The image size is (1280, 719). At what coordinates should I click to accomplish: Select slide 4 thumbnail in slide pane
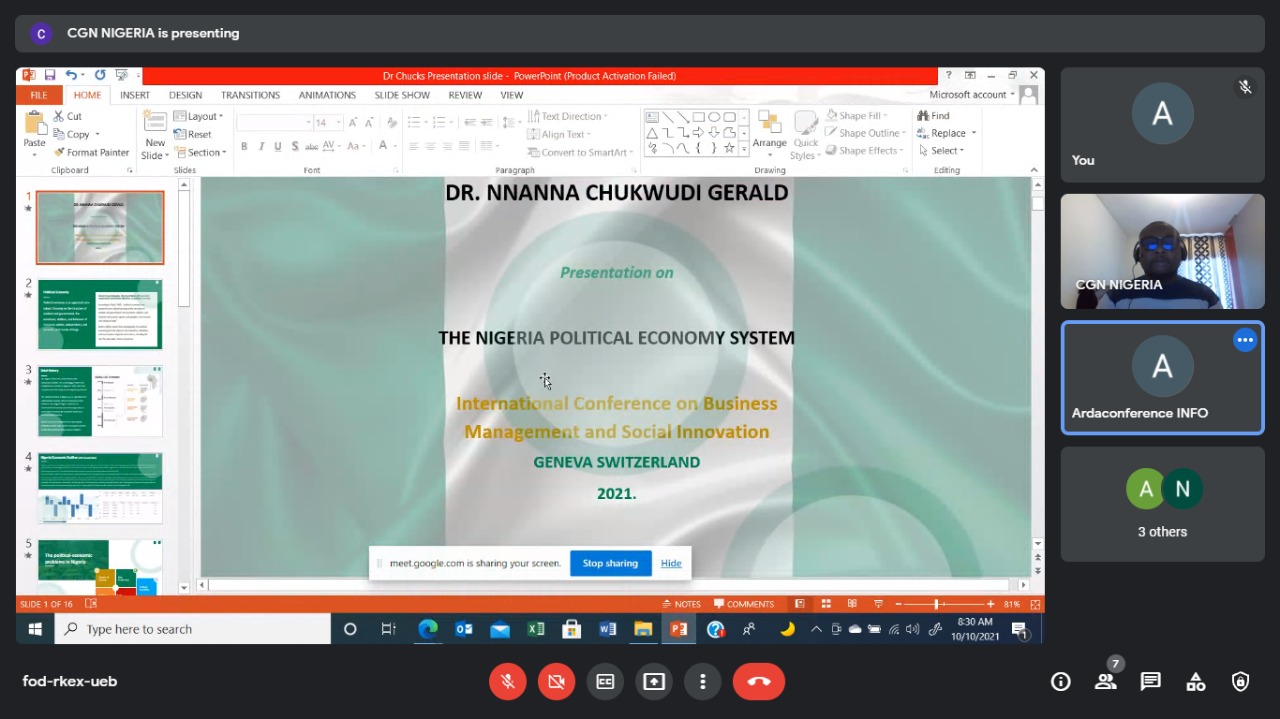(100, 488)
